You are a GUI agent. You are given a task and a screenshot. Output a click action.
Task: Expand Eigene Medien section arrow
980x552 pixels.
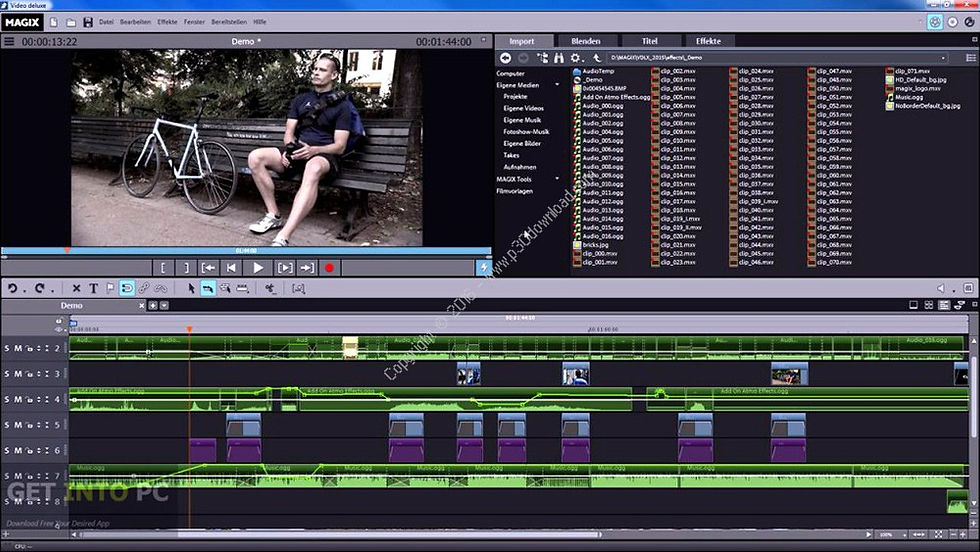(557, 85)
